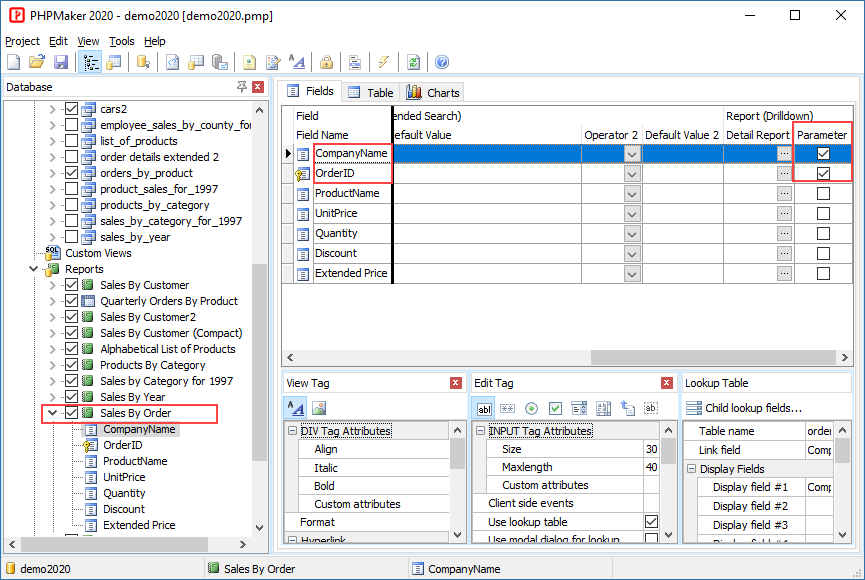Click the padlock icon in the toolbar
865x580 pixels.
[x=326, y=63]
